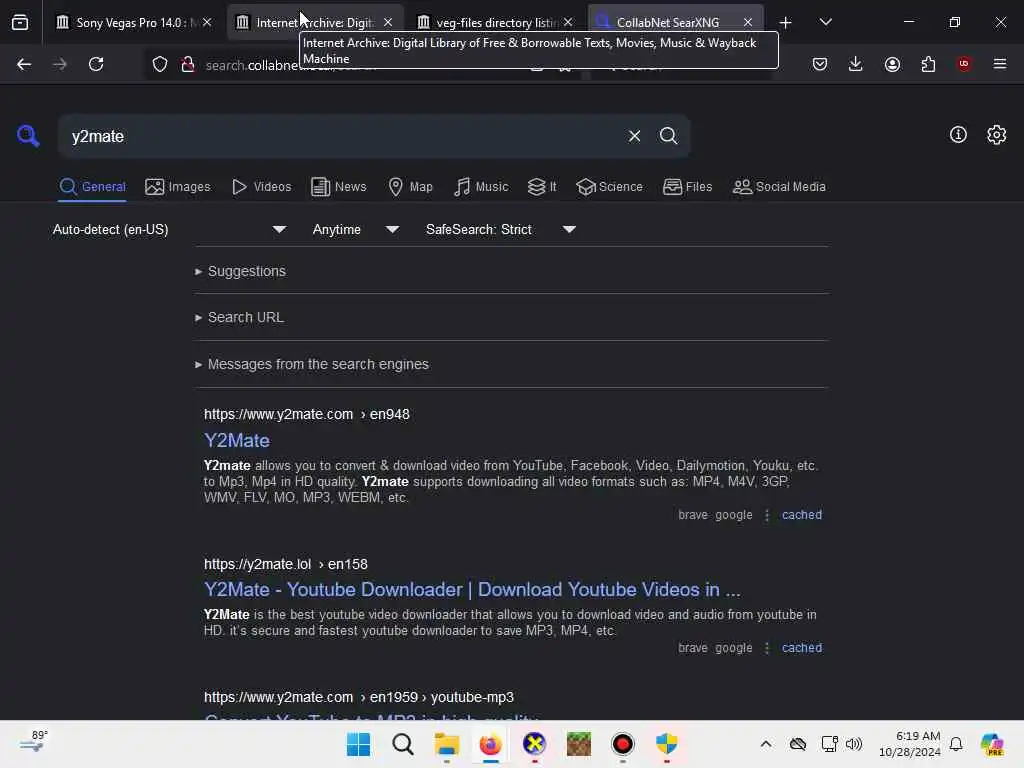Open the Minecraft grass block taskbar icon
This screenshot has width=1024, height=768.
[579, 744]
